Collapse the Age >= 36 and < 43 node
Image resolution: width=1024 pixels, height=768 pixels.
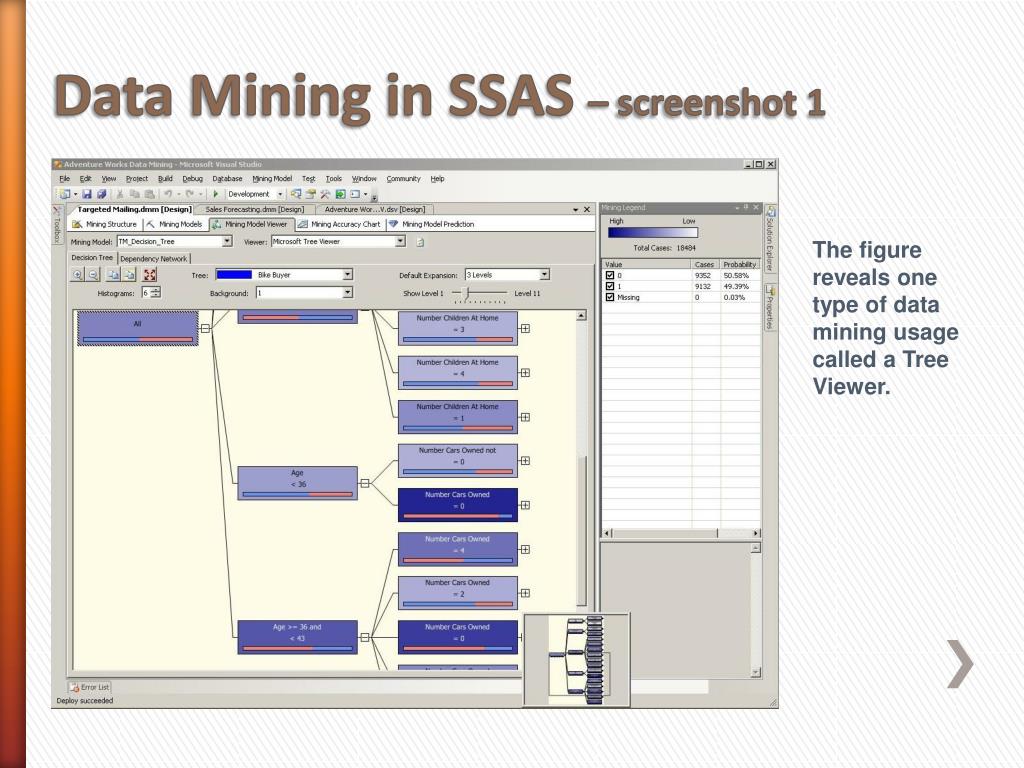pyautogui.click(x=365, y=637)
